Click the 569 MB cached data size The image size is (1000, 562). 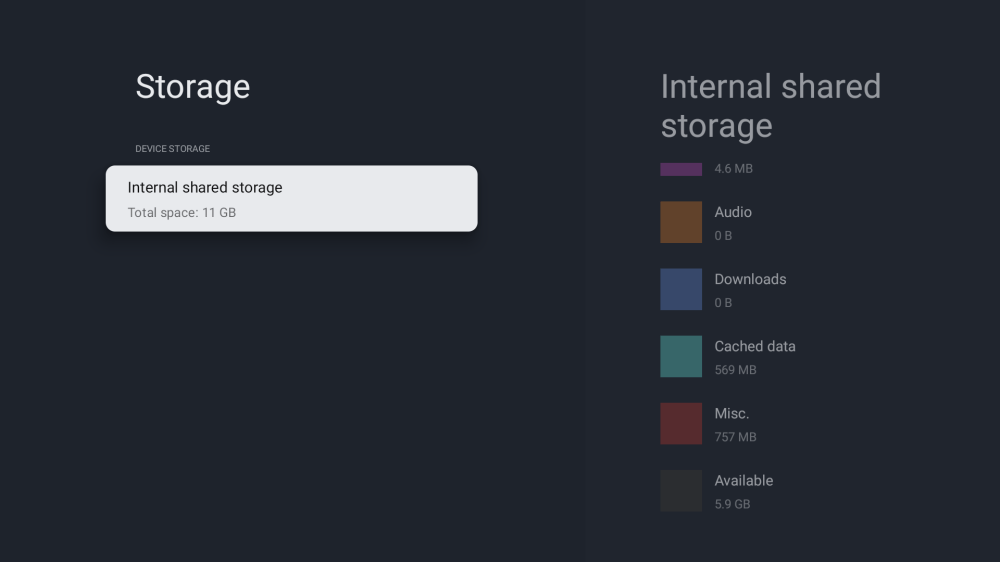[x=735, y=370]
